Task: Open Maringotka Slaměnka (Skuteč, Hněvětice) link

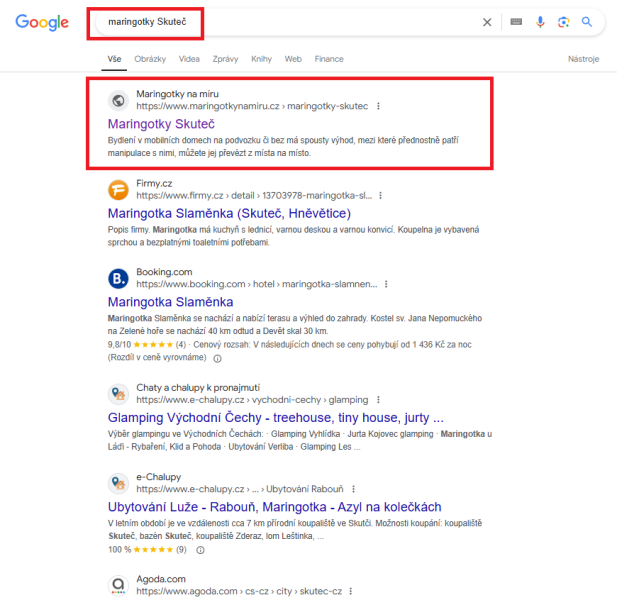Action: (229, 213)
